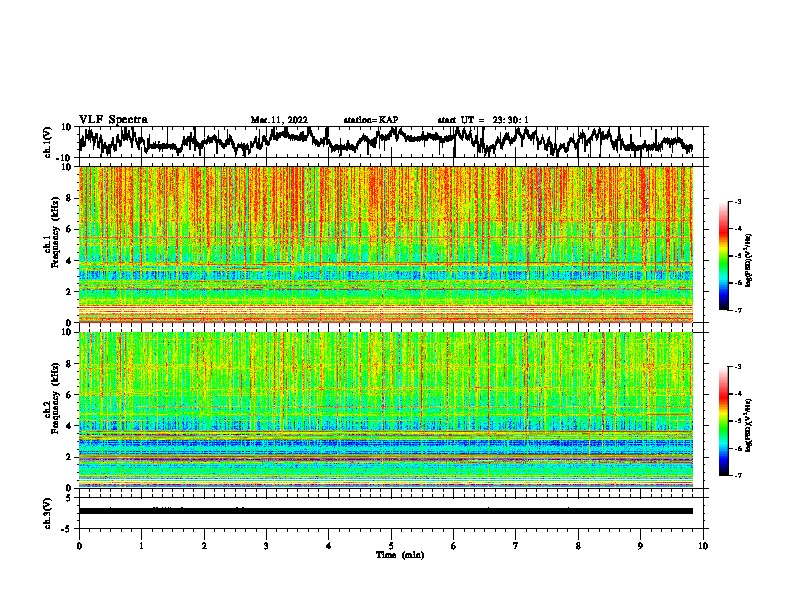Screen dimensions: 792x612
Task: Click the "station=KAP" header label
Action: 371,120
